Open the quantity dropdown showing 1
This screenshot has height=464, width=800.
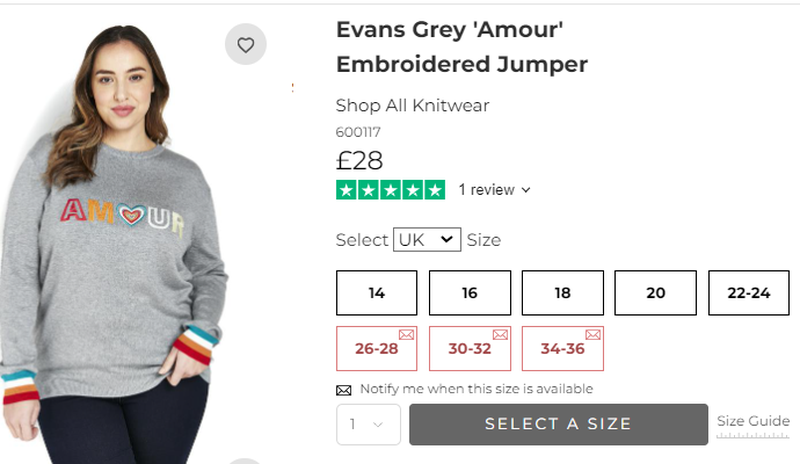coord(368,424)
